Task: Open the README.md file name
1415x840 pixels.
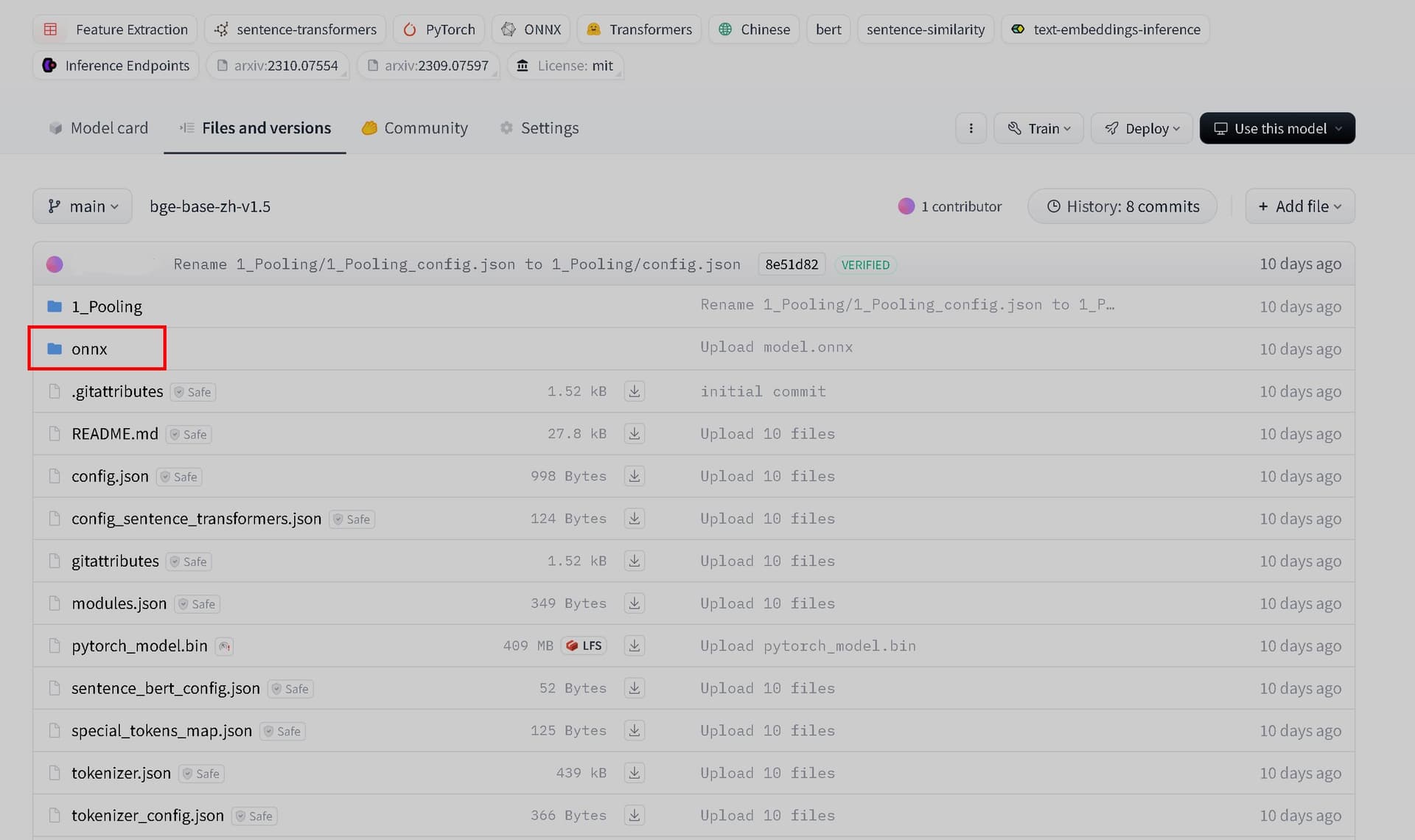Action: [115, 434]
